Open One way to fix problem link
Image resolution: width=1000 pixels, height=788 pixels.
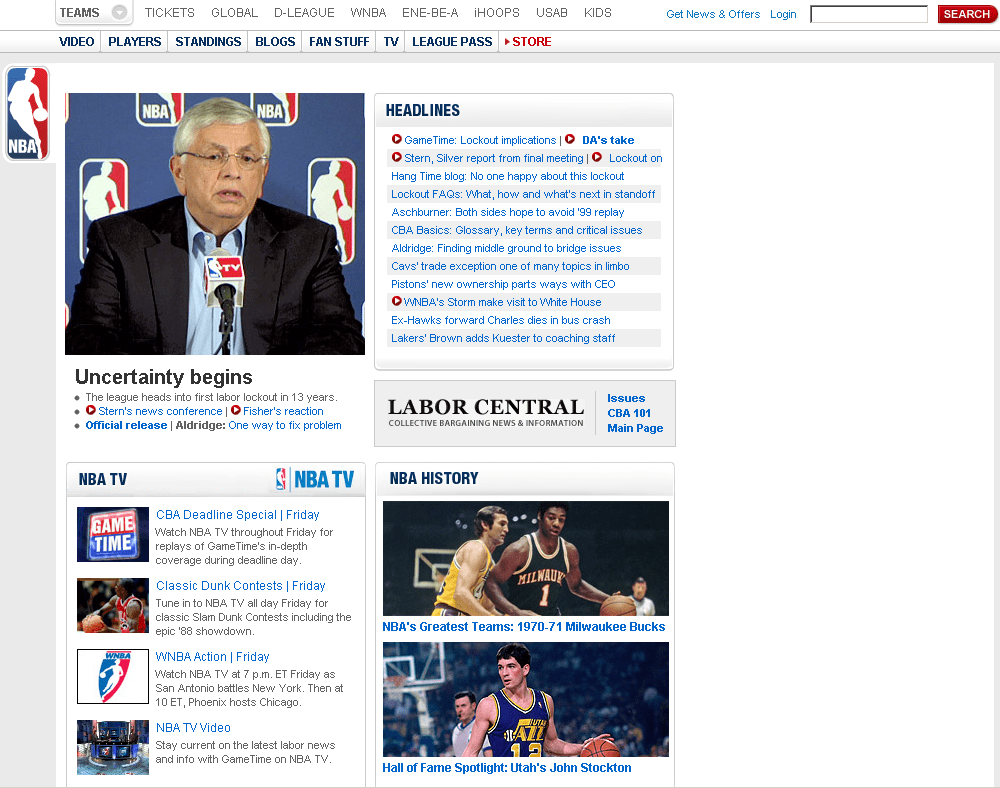(285, 425)
